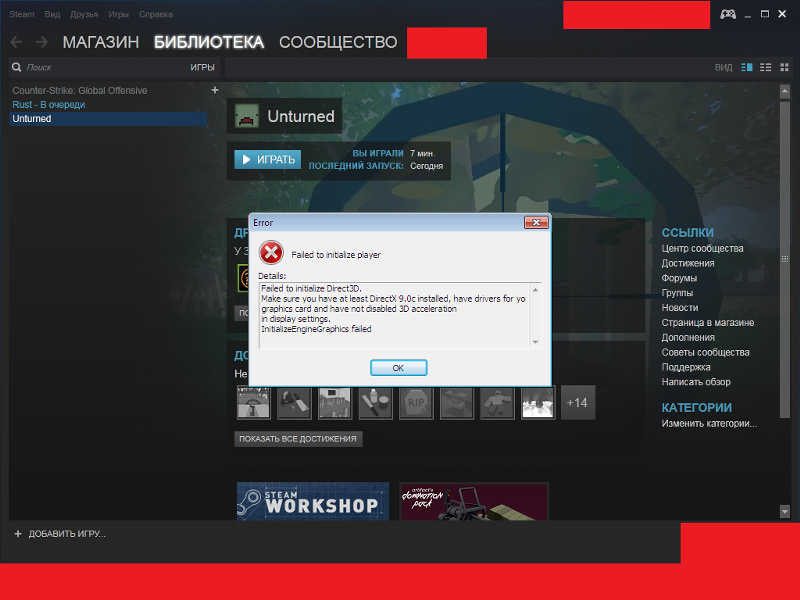The height and width of the screenshot is (600, 800).
Task: Open the Steam menu
Action: [x=22, y=14]
